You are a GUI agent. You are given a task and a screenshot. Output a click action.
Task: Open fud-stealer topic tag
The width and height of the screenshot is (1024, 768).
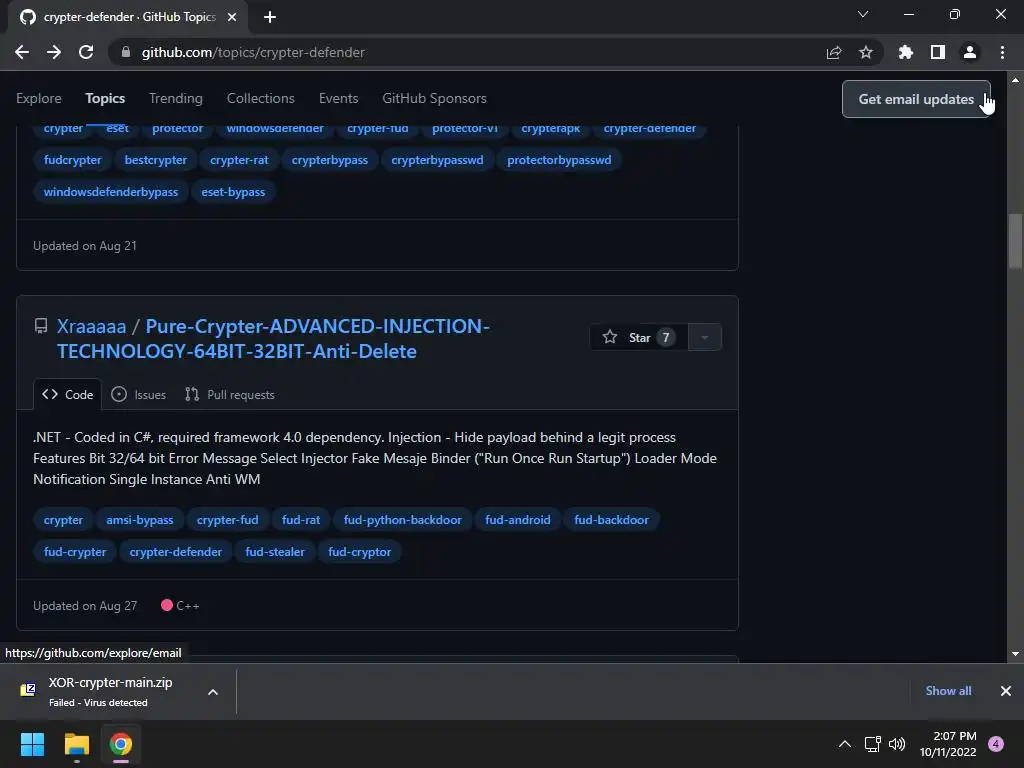[x=275, y=552]
